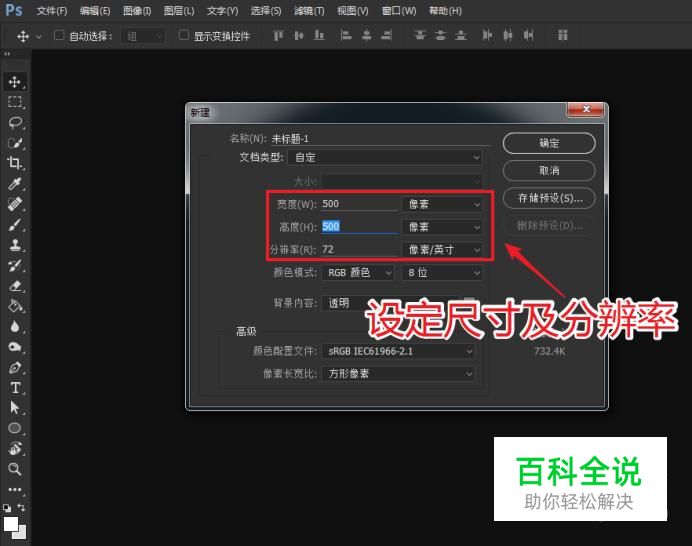
Task: Select the Eyedropper tool
Action: coord(15,184)
